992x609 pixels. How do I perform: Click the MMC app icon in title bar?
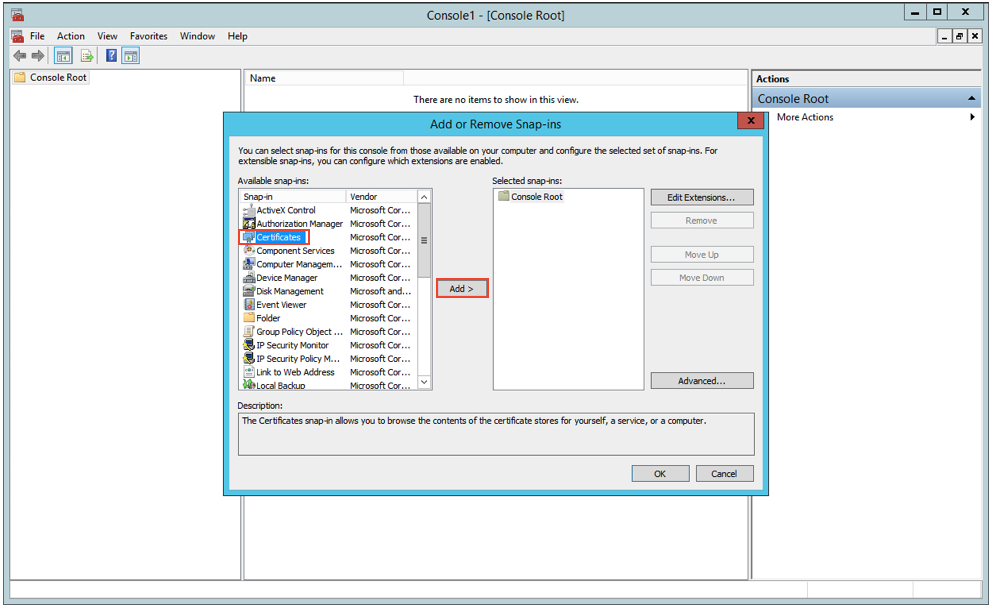[17, 15]
